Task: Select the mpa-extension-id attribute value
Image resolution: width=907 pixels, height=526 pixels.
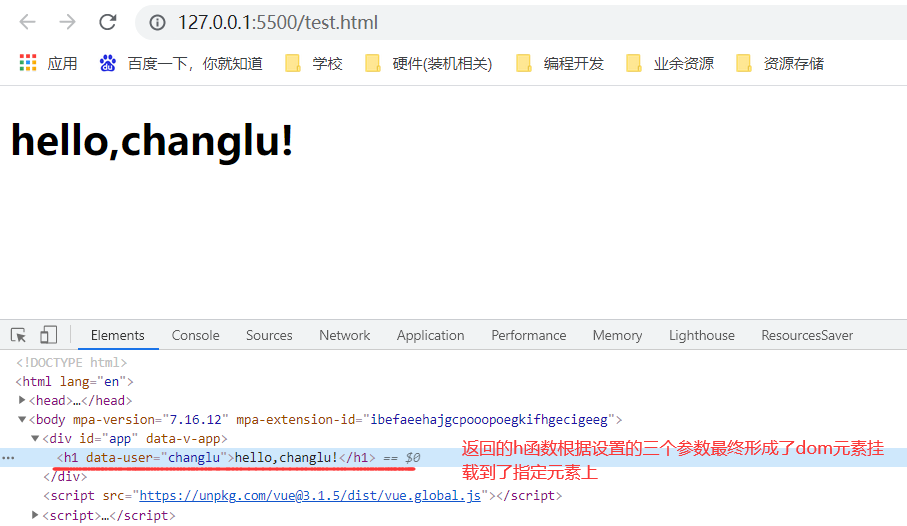Action: click(x=489, y=419)
